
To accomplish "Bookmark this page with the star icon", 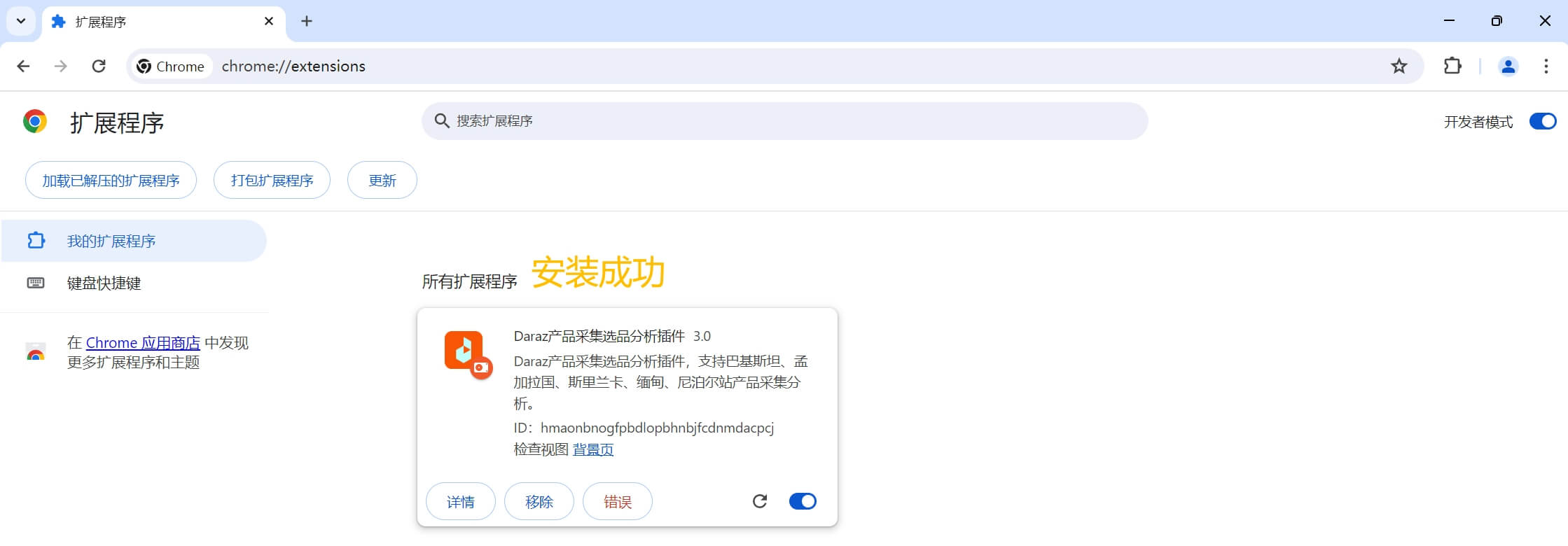I will tap(1399, 66).
